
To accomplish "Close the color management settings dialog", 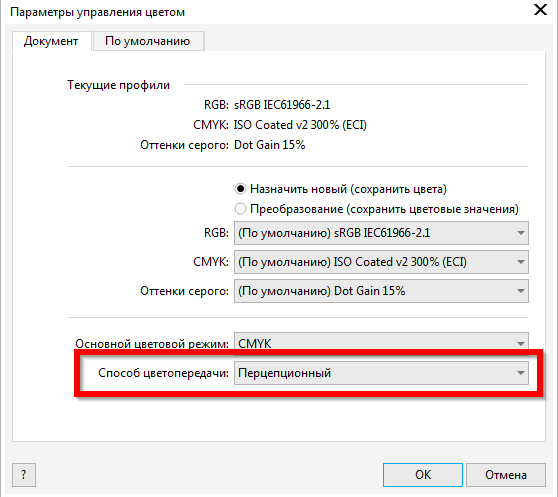I will click(540, 10).
